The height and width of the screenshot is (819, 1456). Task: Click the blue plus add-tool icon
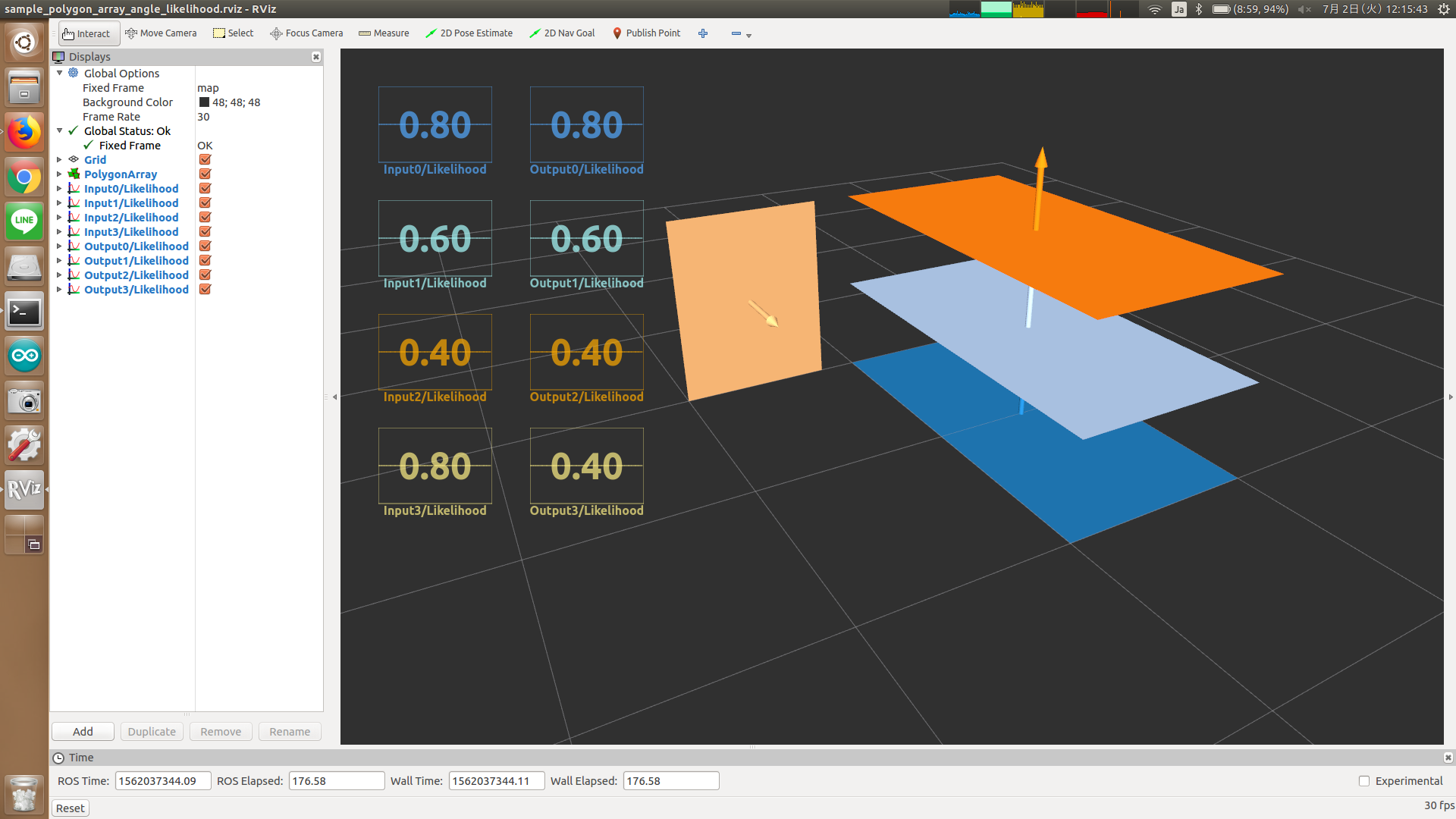(x=703, y=33)
